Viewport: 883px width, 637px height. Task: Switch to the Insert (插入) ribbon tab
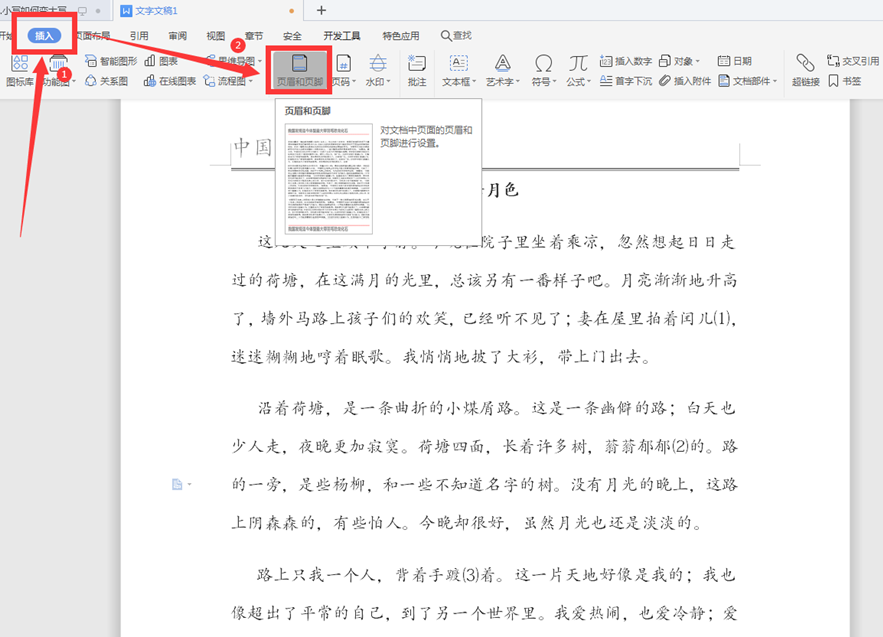pyautogui.click(x=44, y=35)
